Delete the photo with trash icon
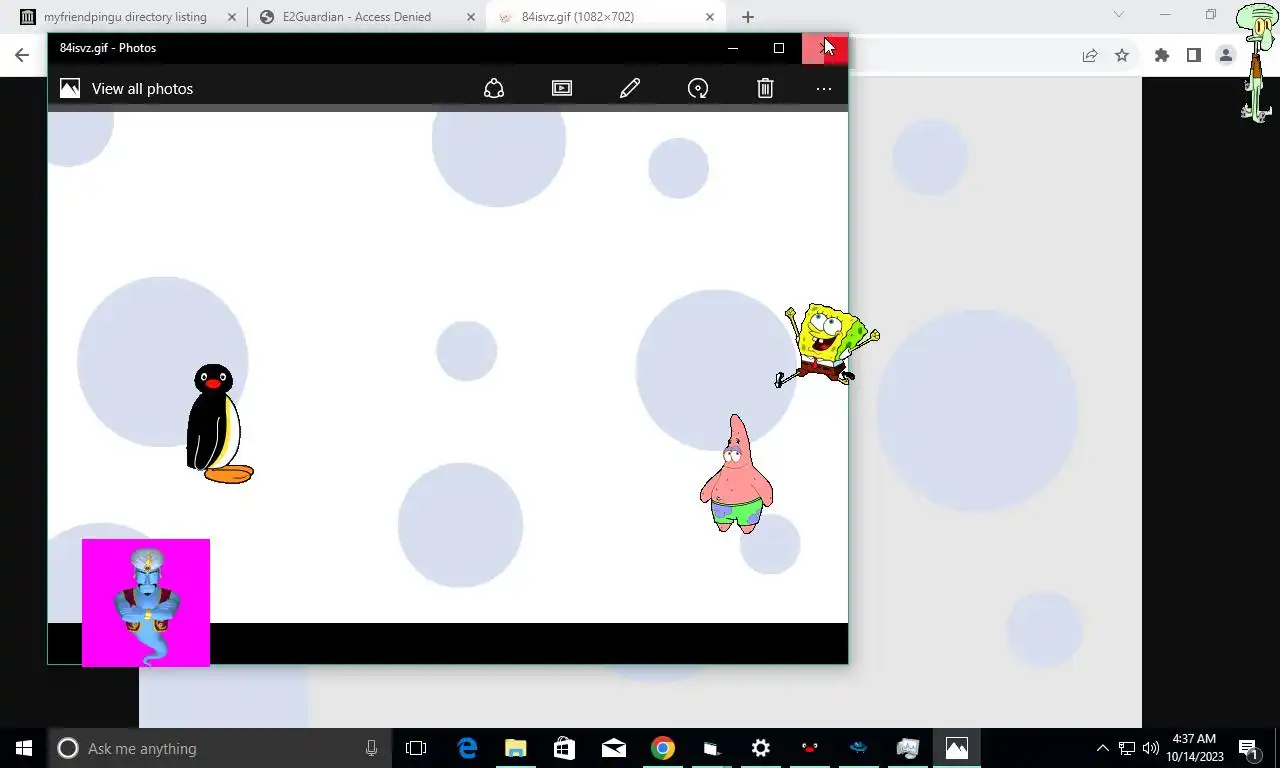1280x768 pixels. tap(765, 88)
